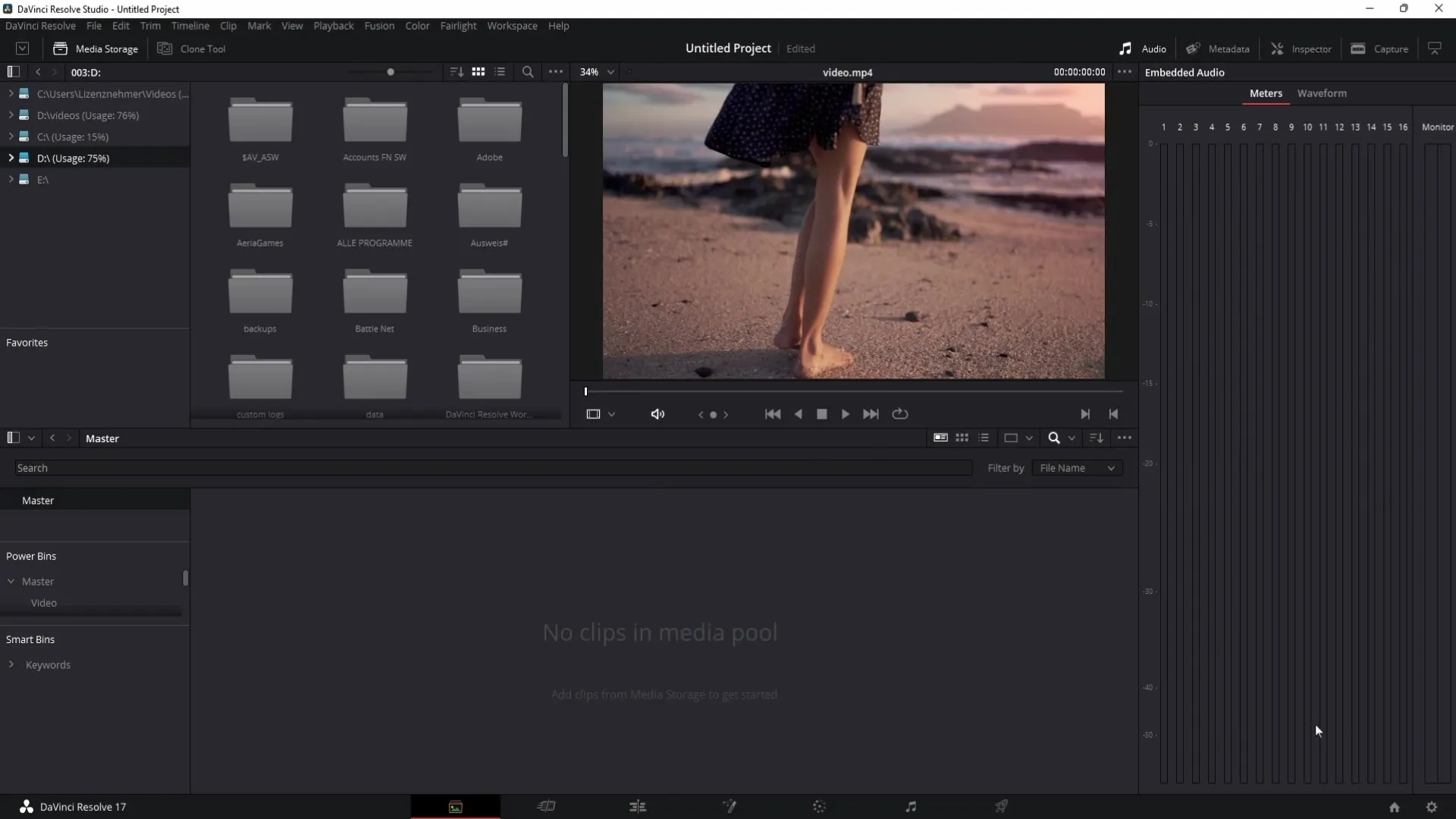The height and width of the screenshot is (819, 1456).
Task: Open the Color page
Action: 819,806
